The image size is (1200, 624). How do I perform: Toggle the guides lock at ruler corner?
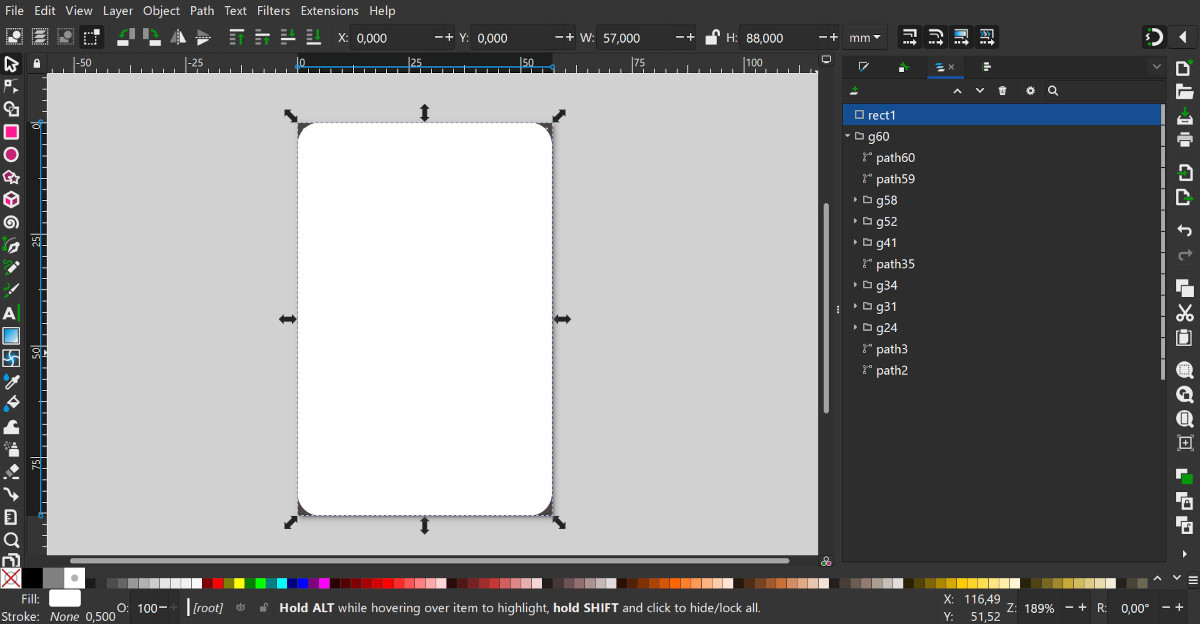37,64
